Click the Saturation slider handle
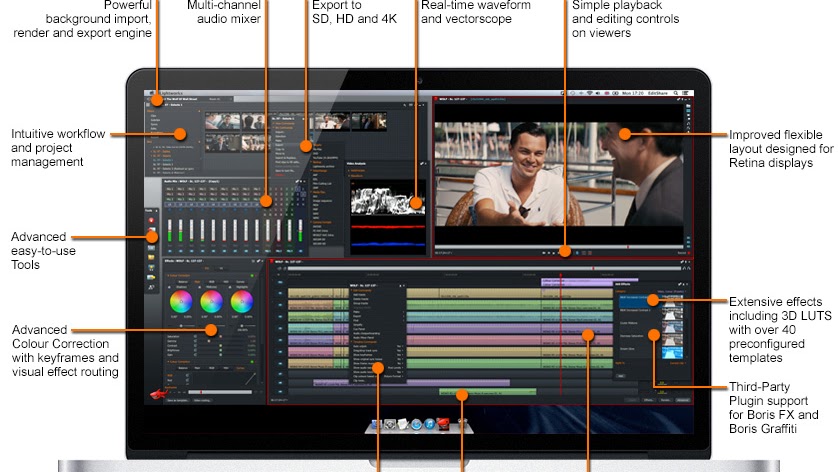Screen dimensions: 838x472 221,336
